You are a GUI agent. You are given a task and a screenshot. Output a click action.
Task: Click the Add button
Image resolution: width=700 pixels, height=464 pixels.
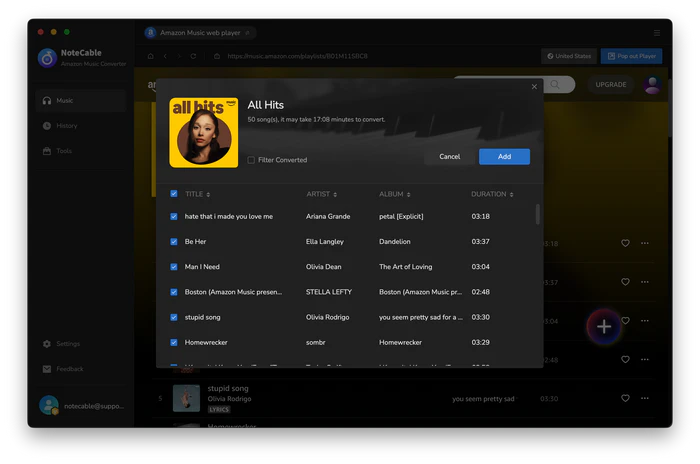(x=504, y=157)
